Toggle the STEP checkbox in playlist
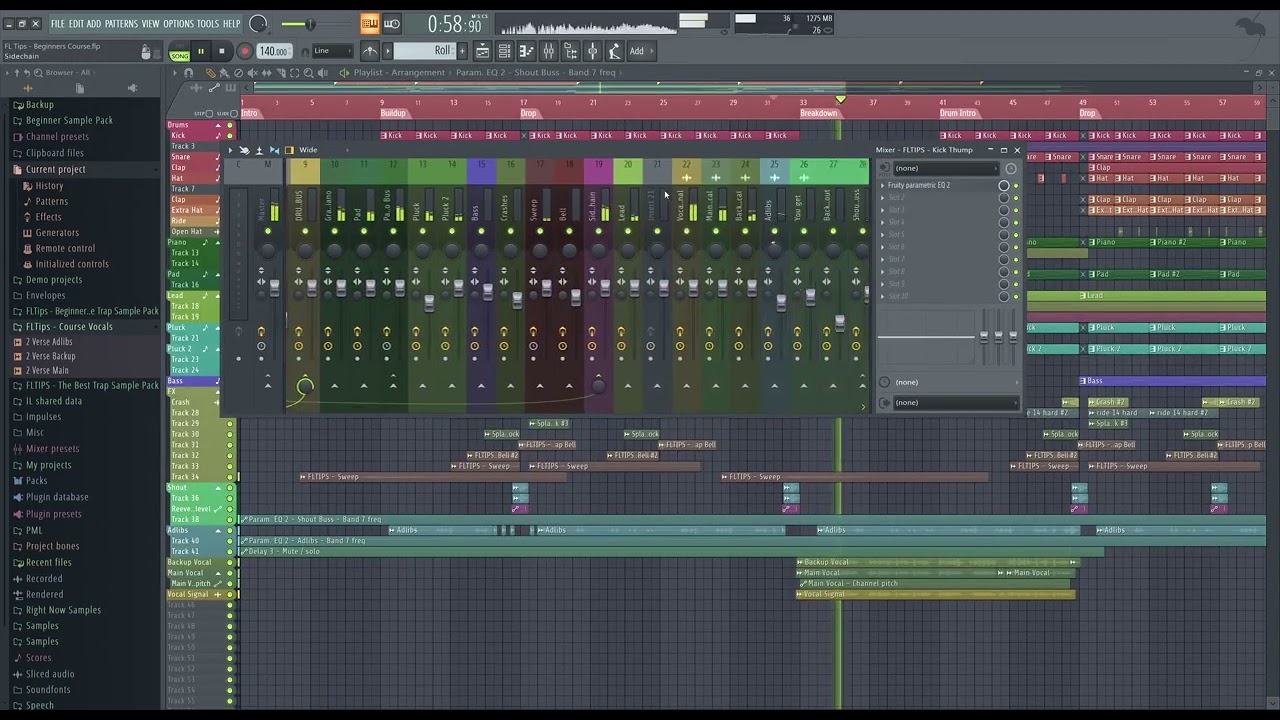This screenshot has width=1280, height=720. (209, 114)
